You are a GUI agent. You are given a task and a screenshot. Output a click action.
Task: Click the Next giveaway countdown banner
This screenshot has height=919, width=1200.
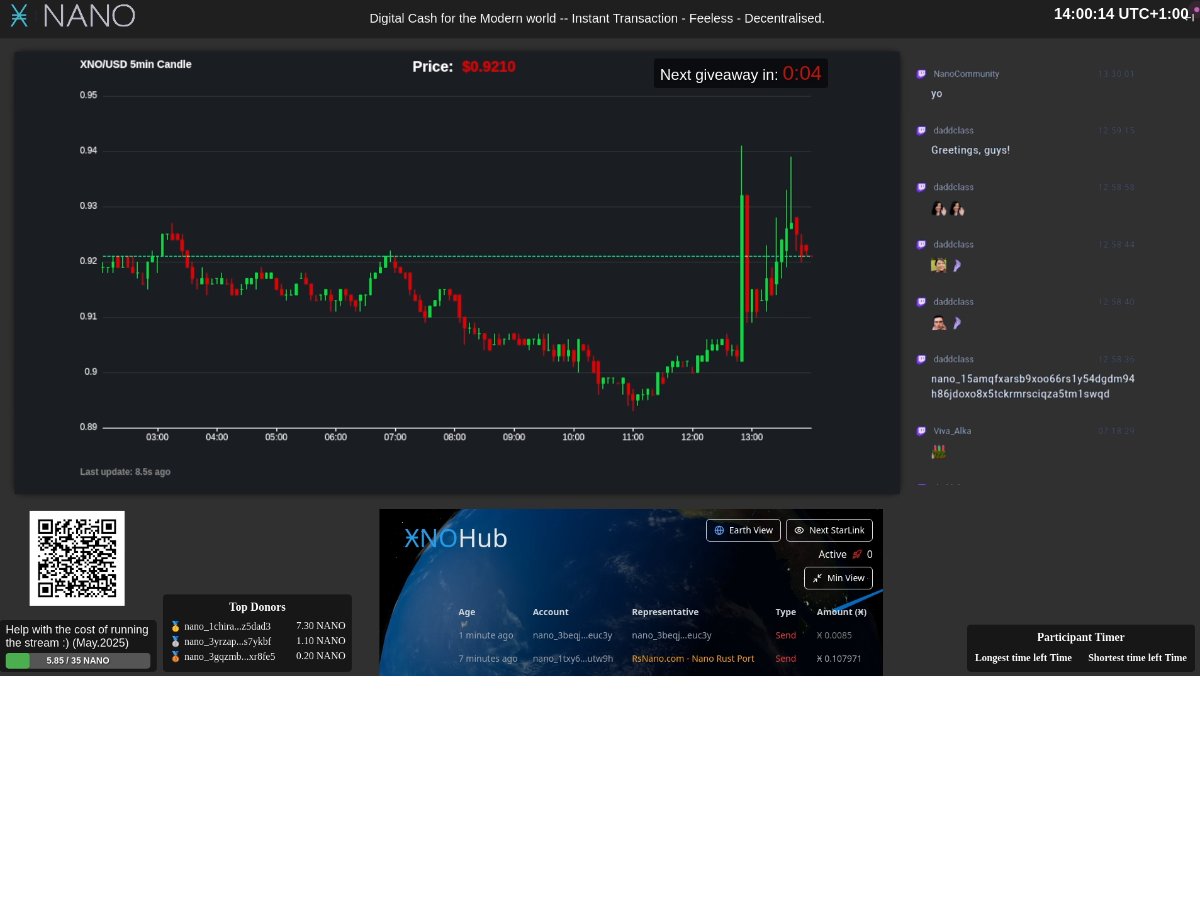[740, 73]
